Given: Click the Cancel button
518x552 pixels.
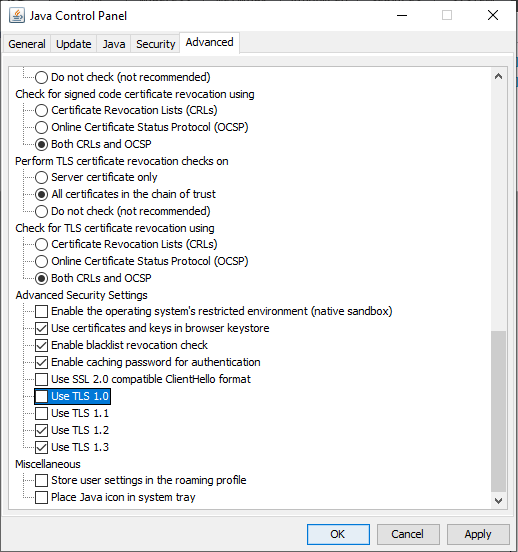Looking at the screenshot, I should (408, 534).
